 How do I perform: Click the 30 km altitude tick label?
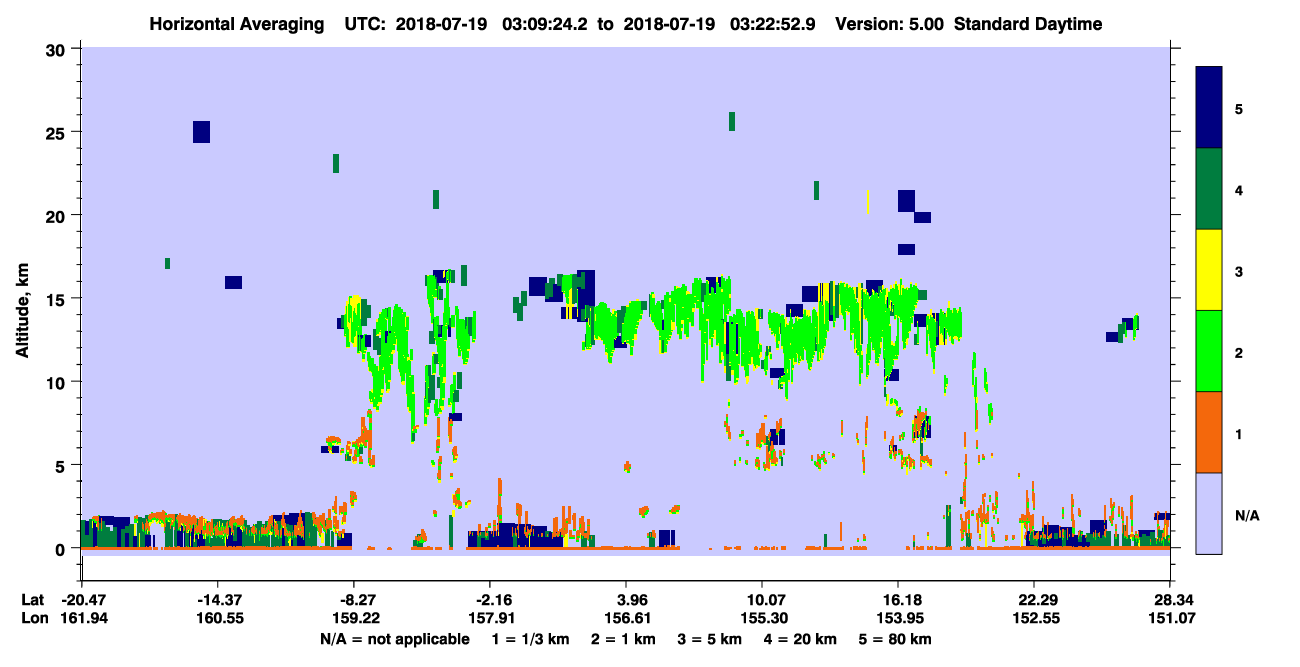click(57, 48)
